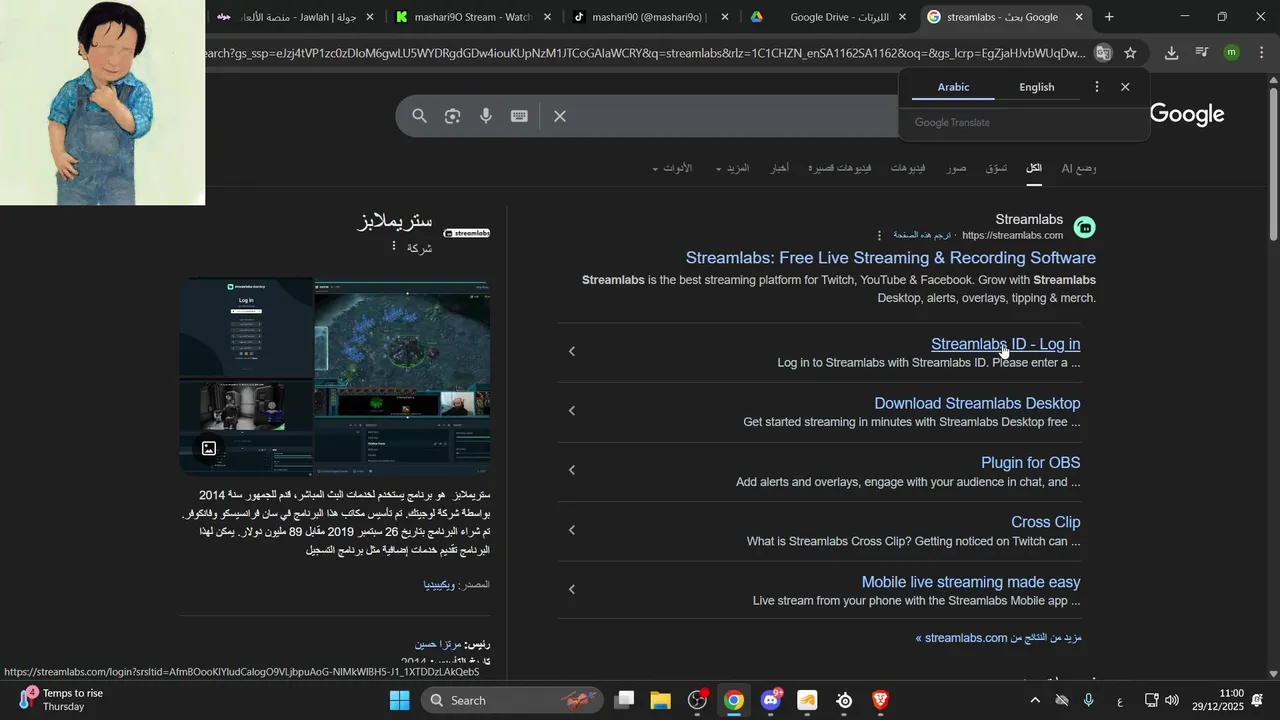Open the on-screen keyboard input tool
Image resolution: width=1280 pixels, height=720 pixels.
coord(519,116)
